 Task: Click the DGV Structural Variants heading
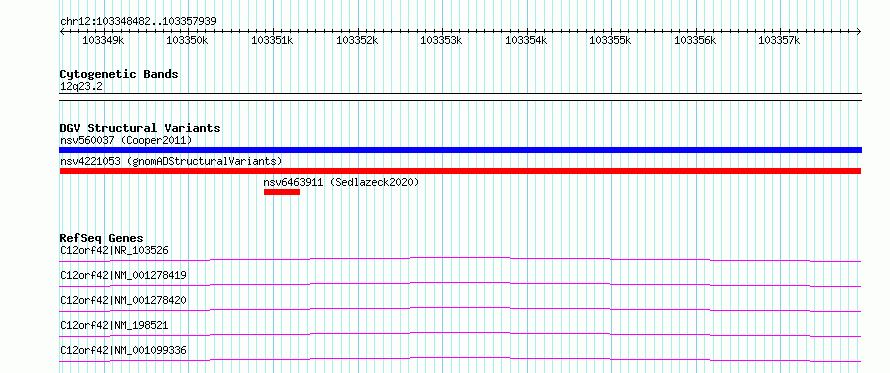pyautogui.click(x=140, y=128)
